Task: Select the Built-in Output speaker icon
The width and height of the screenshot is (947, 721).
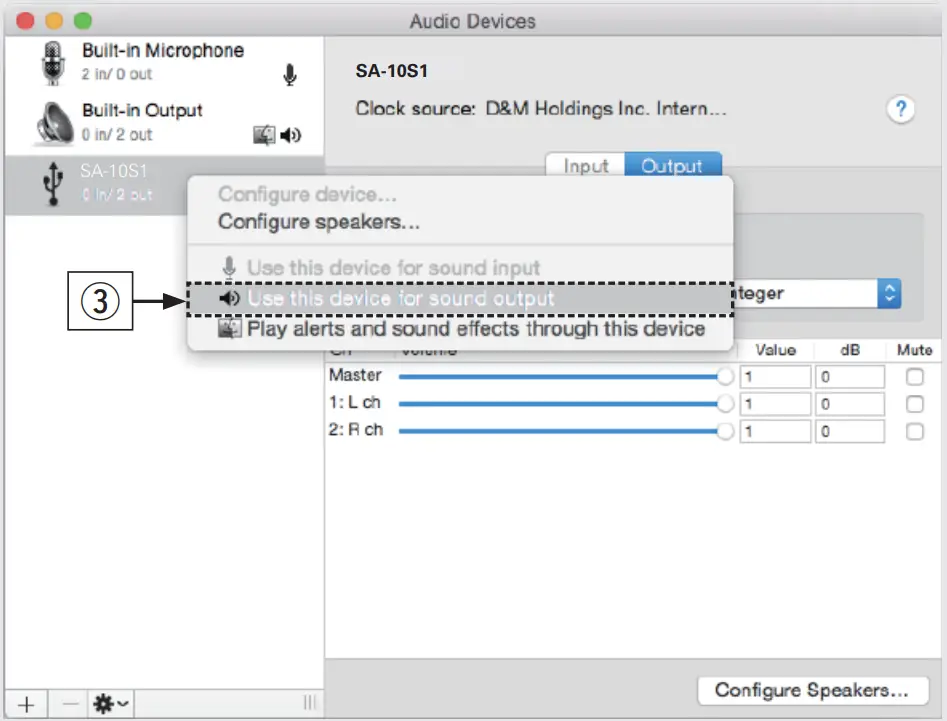Action: pyautogui.click(x=54, y=123)
